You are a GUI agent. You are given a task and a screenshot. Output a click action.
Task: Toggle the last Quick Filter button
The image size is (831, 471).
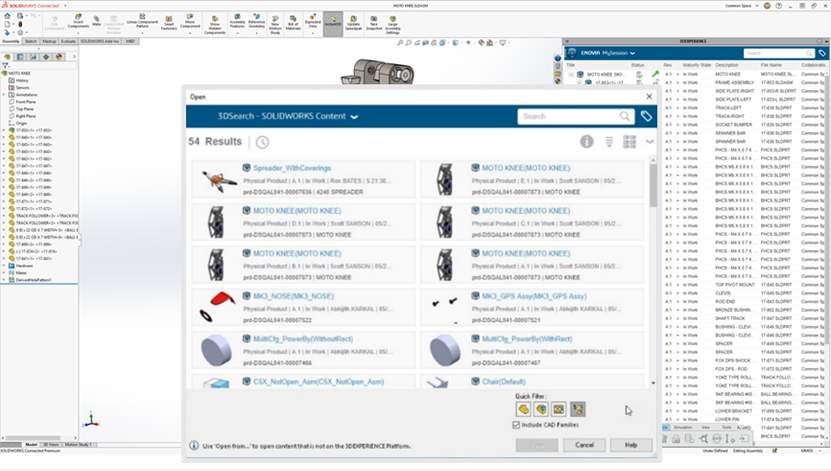tap(578, 409)
